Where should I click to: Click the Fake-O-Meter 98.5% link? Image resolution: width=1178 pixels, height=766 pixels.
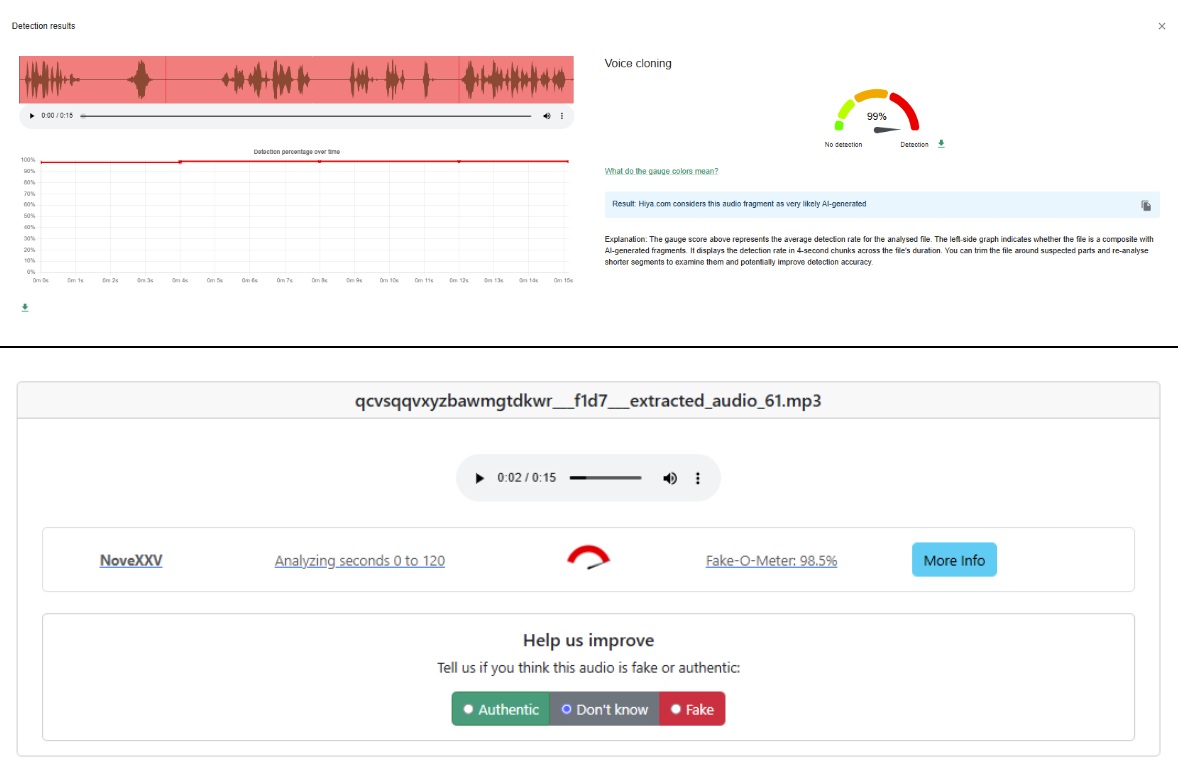point(771,561)
